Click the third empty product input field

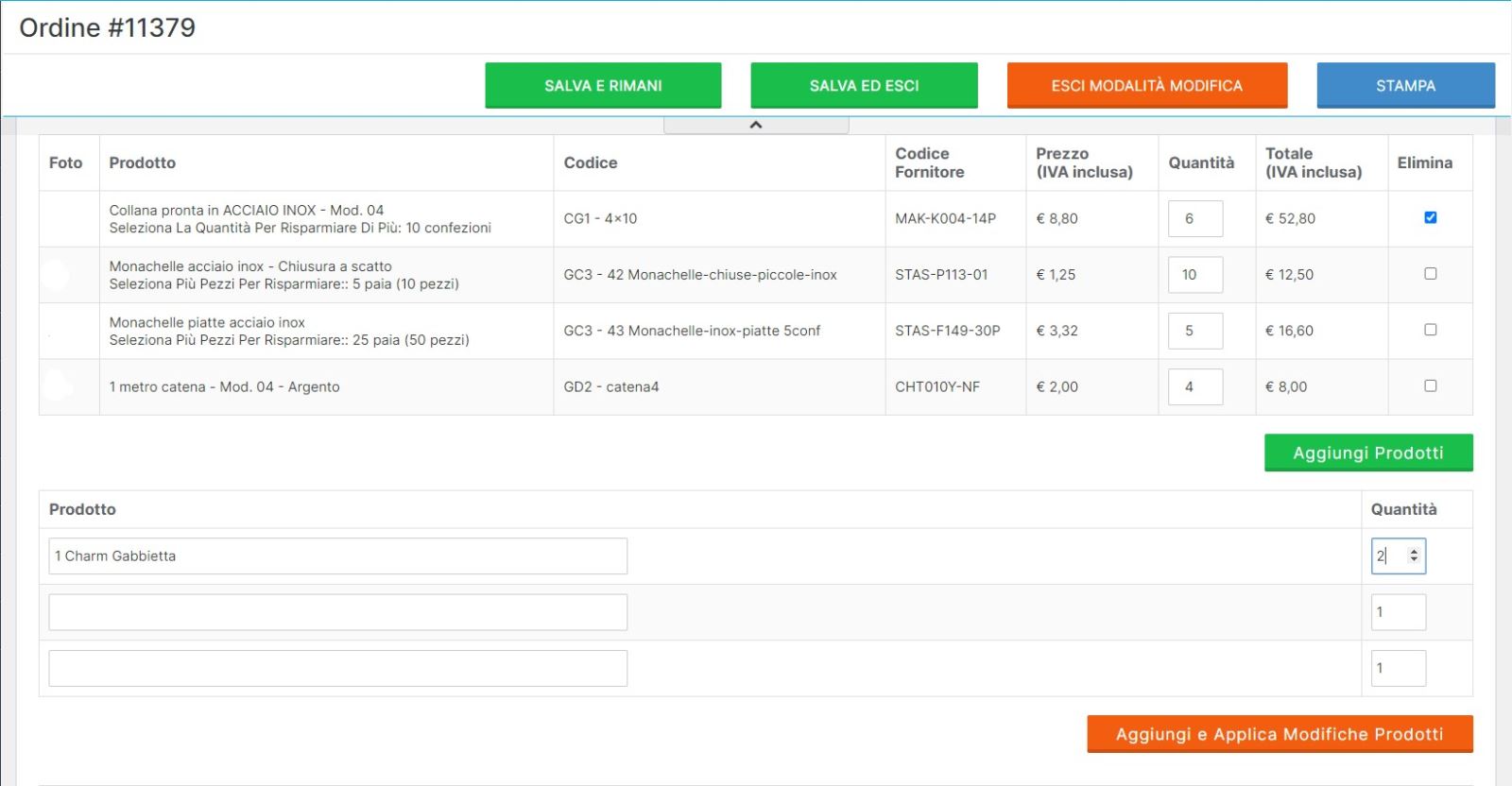(337, 668)
